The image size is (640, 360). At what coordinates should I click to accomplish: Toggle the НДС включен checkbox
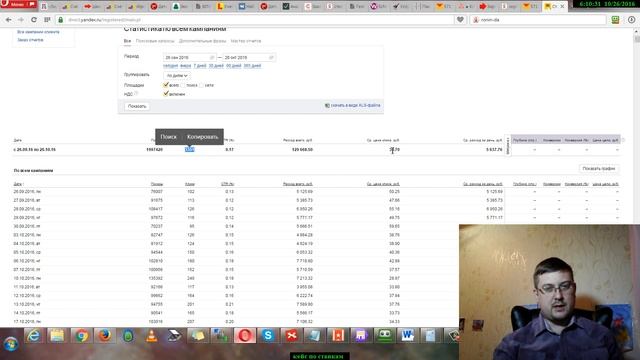(166, 94)
